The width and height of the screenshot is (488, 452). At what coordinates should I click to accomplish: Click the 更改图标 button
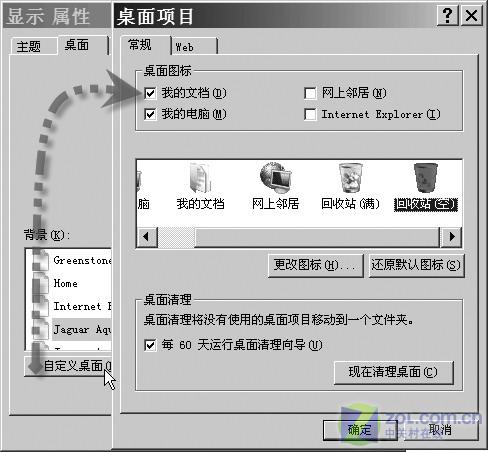coord(316,266)
